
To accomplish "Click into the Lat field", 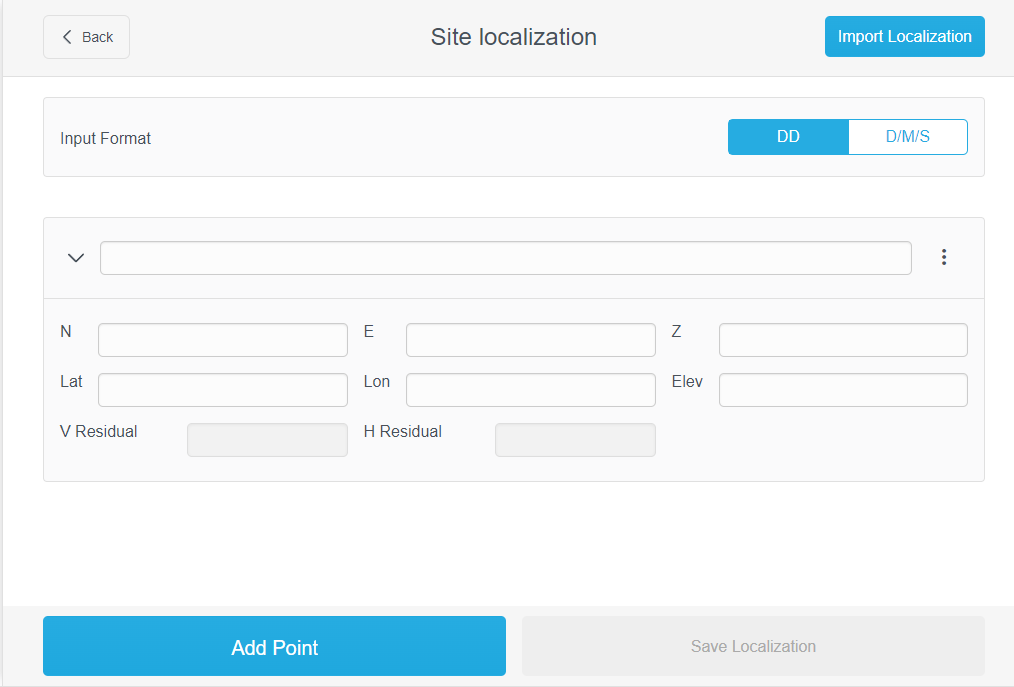I will (x=222, y=390).
